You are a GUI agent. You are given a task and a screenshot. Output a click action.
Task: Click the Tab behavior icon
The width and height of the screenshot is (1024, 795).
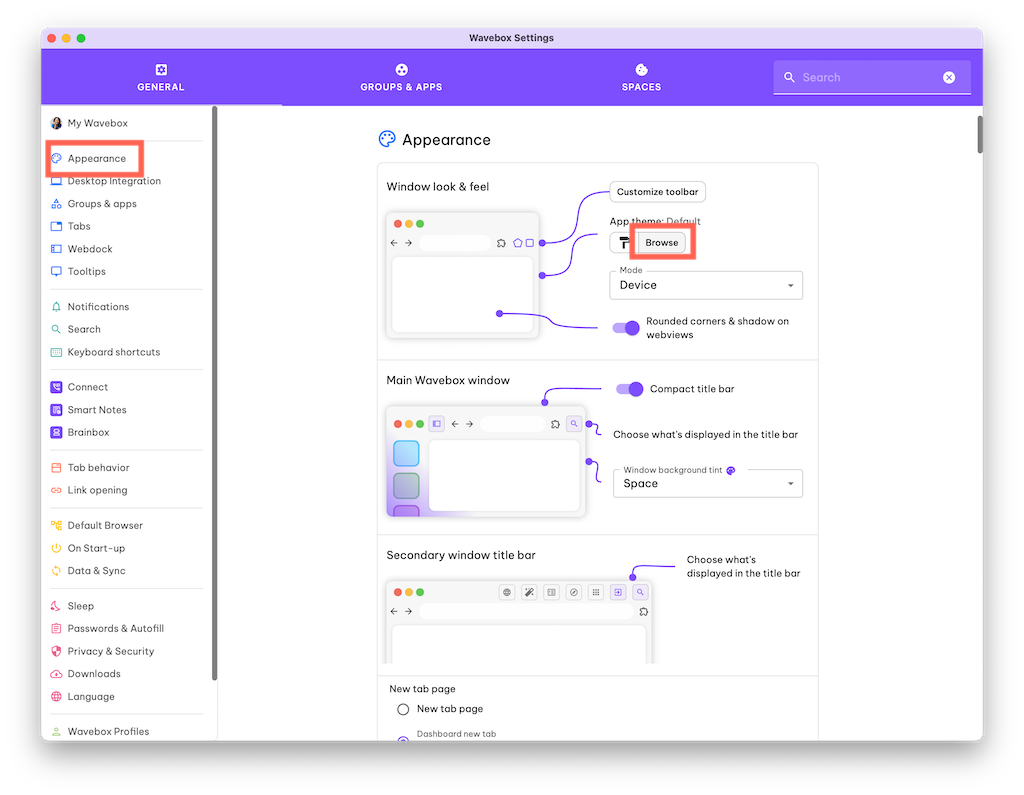pyautogui.click(x=56, y=468)
